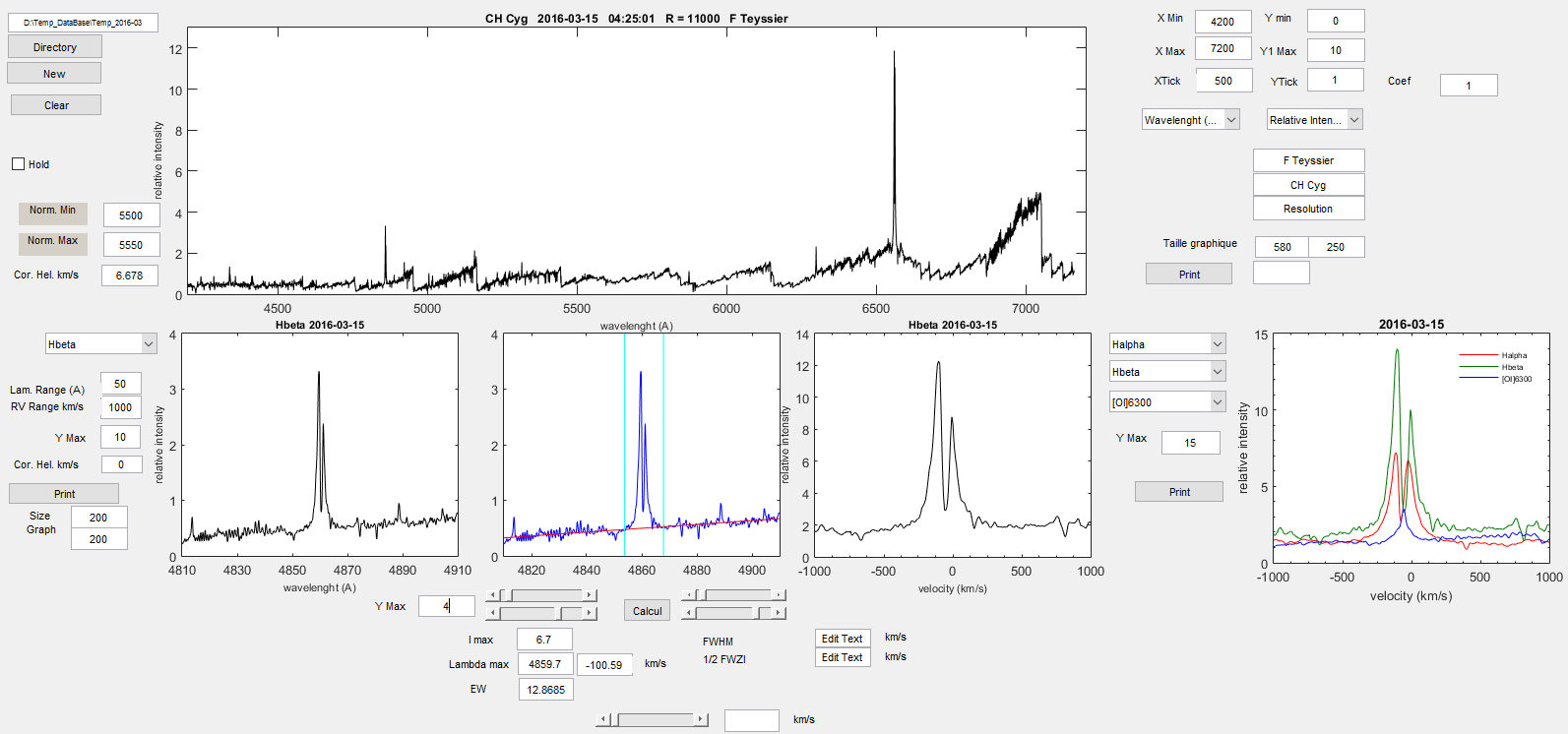The height and width of the screenshot is (734, 1568).
Task: Open the Wavelenght axis dropdown
Action: [x=1190, y=120]
